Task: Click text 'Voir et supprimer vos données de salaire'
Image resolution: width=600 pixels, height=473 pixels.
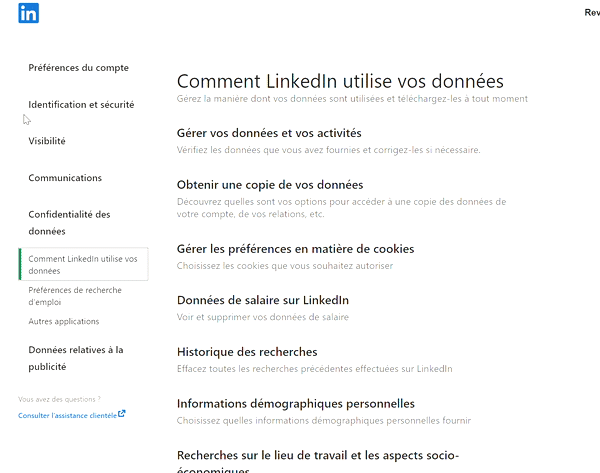Action: (262, 317)
